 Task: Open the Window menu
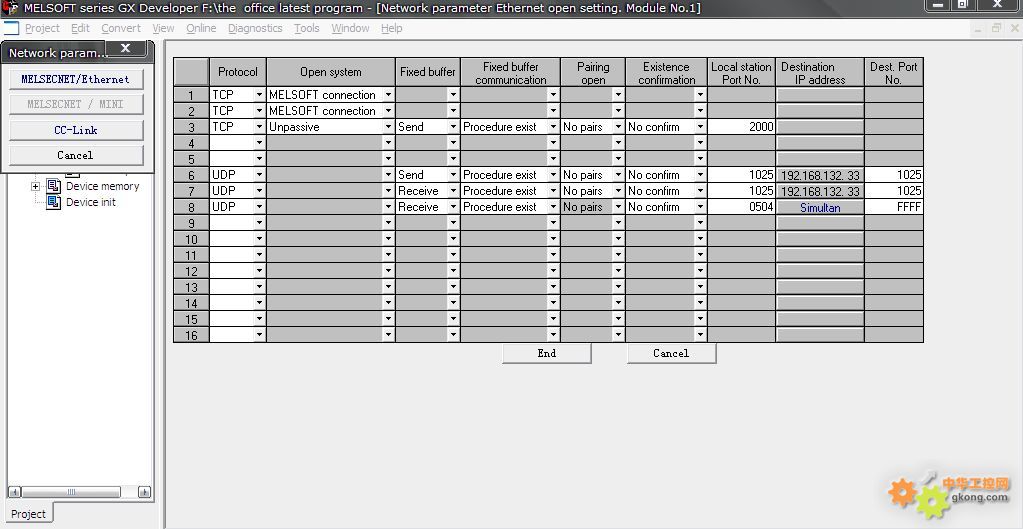point(350,28)
